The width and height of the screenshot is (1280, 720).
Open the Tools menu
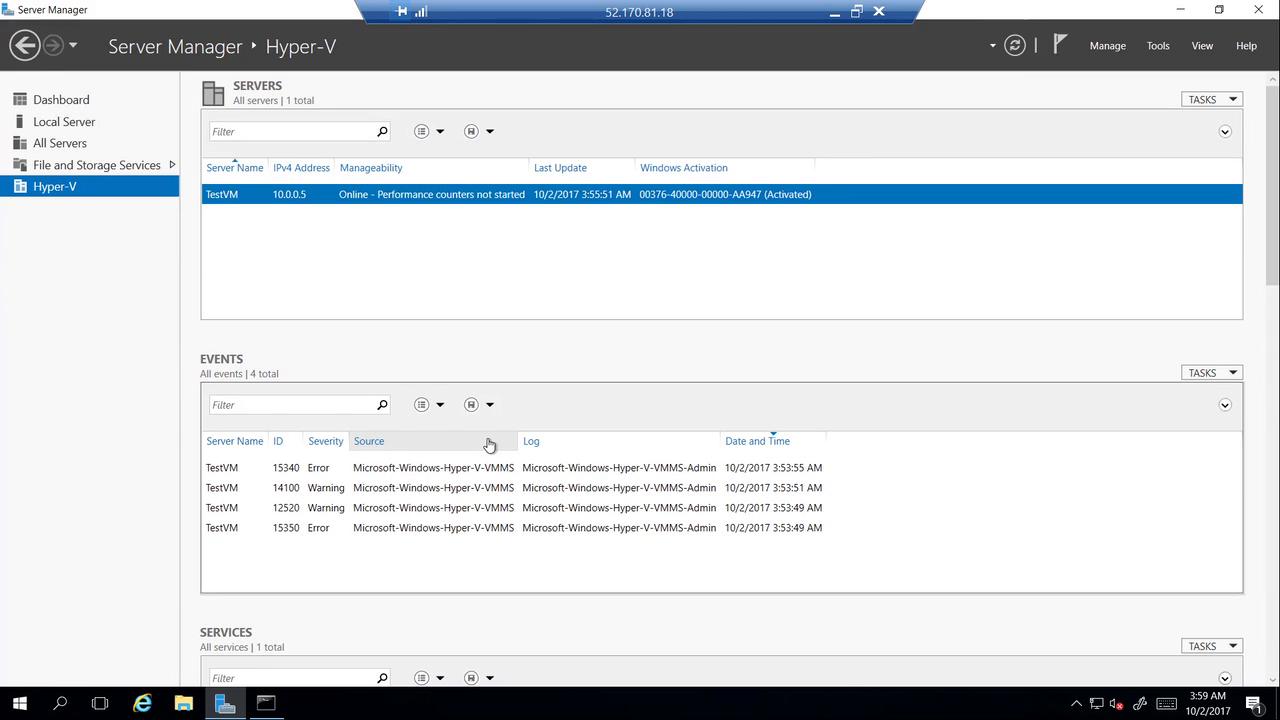tap(1158, 46)
